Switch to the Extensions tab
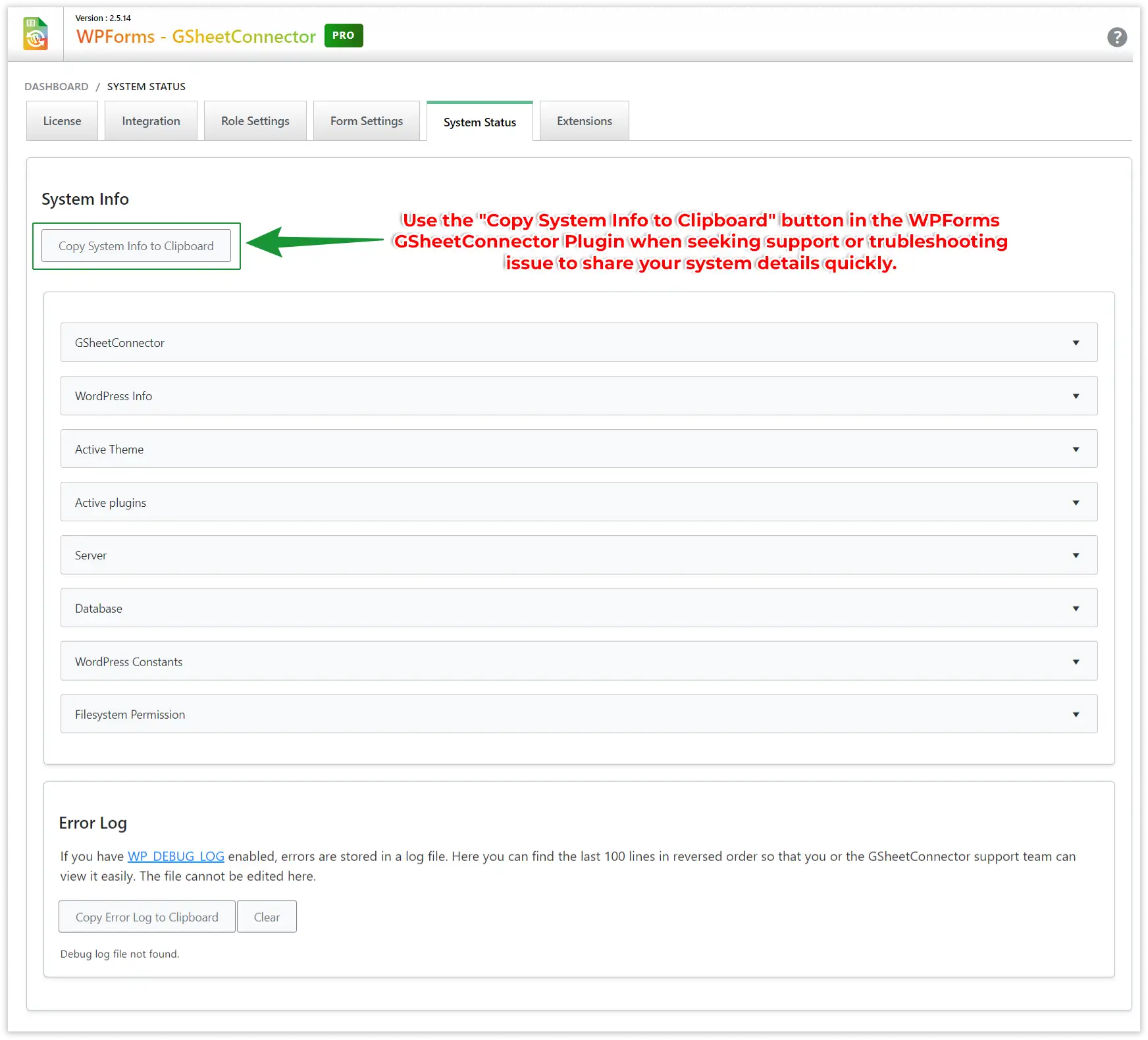The width and height of the screenshot is (1148, 1040). (584, 120)
